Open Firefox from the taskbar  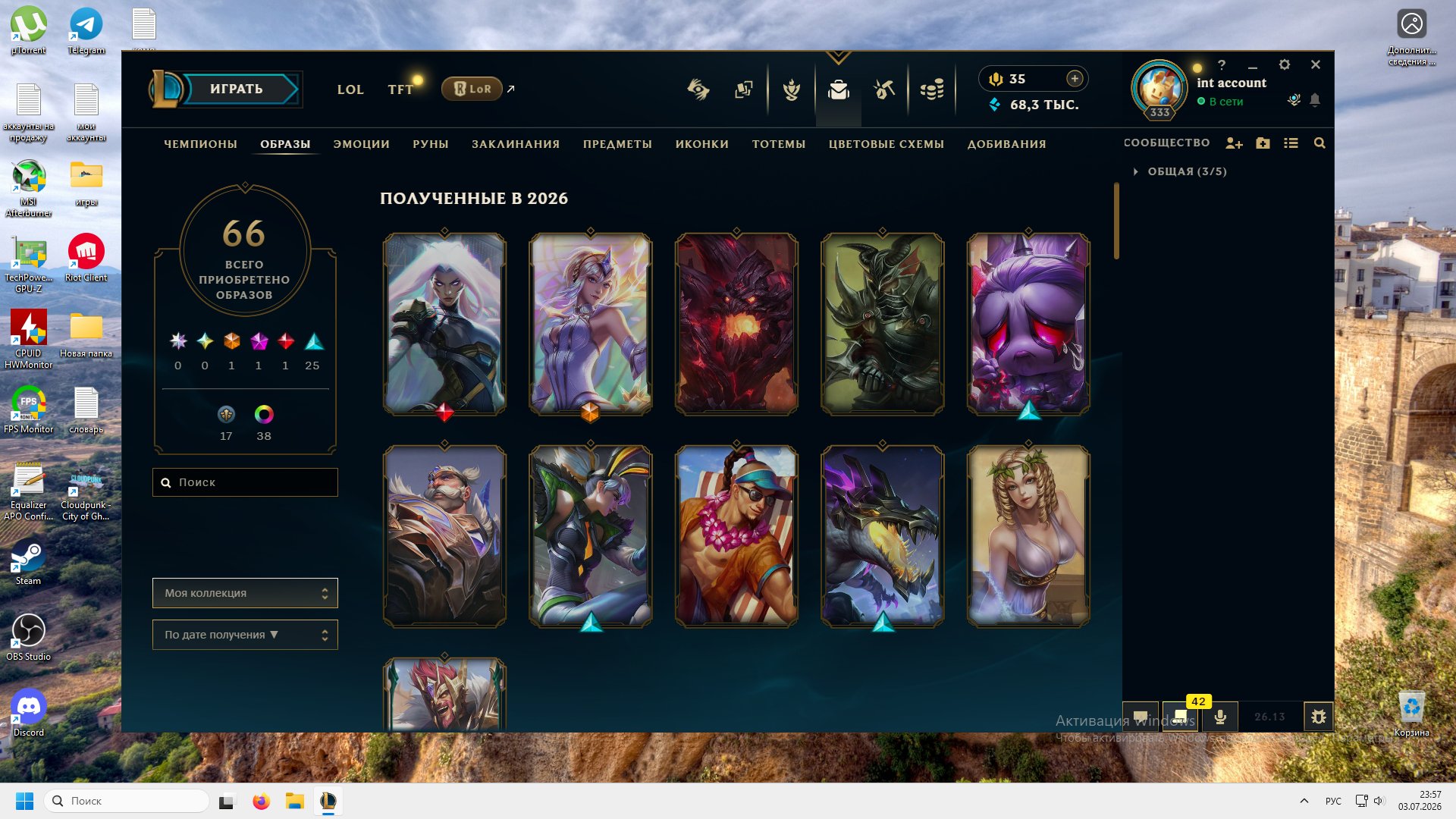261,801
